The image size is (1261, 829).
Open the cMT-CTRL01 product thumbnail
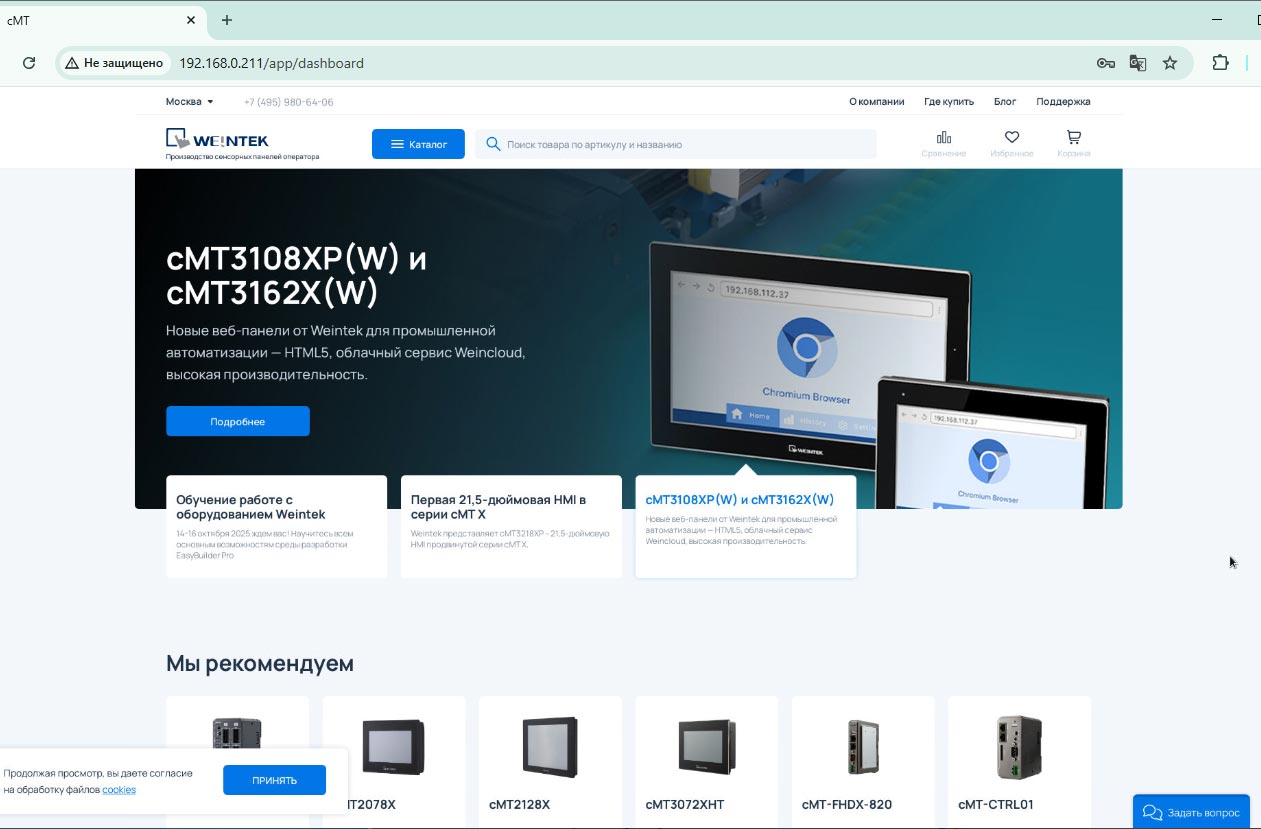click(1018, 748)
